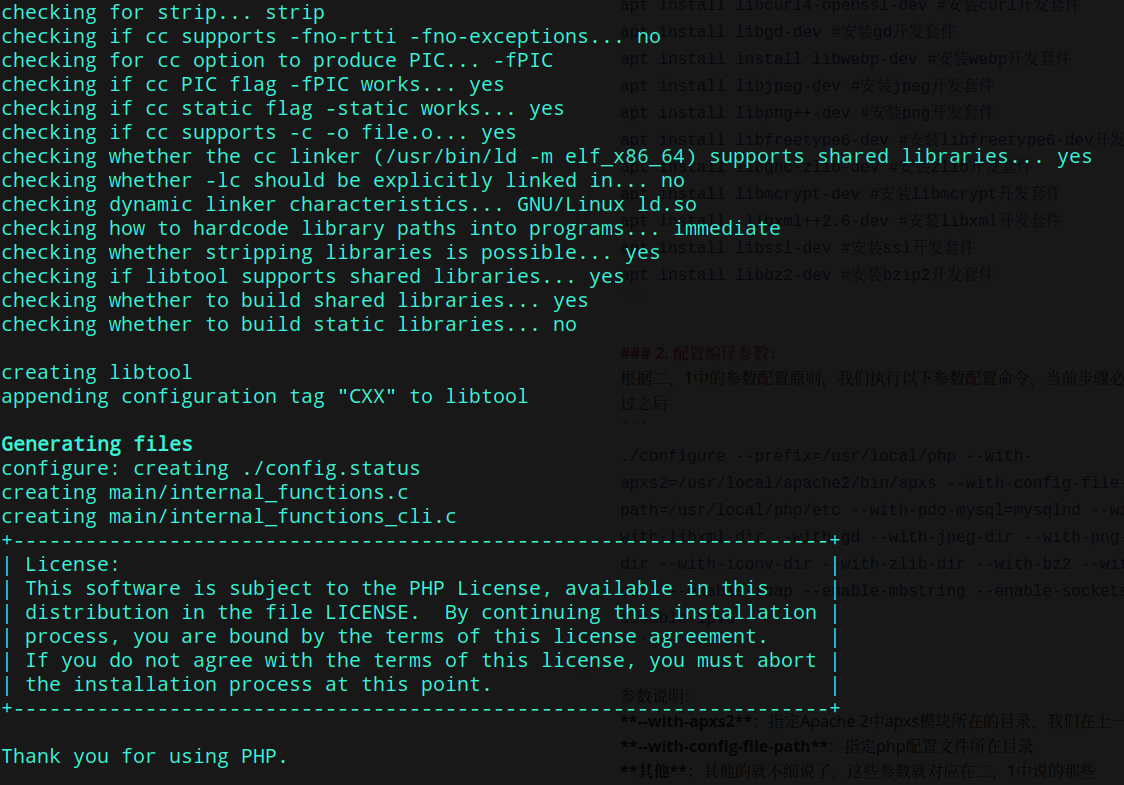Click the line mentioning elf_x86_64 linker
The height and width of the screenshot is (785, 1124).
[x=546, y=156]
